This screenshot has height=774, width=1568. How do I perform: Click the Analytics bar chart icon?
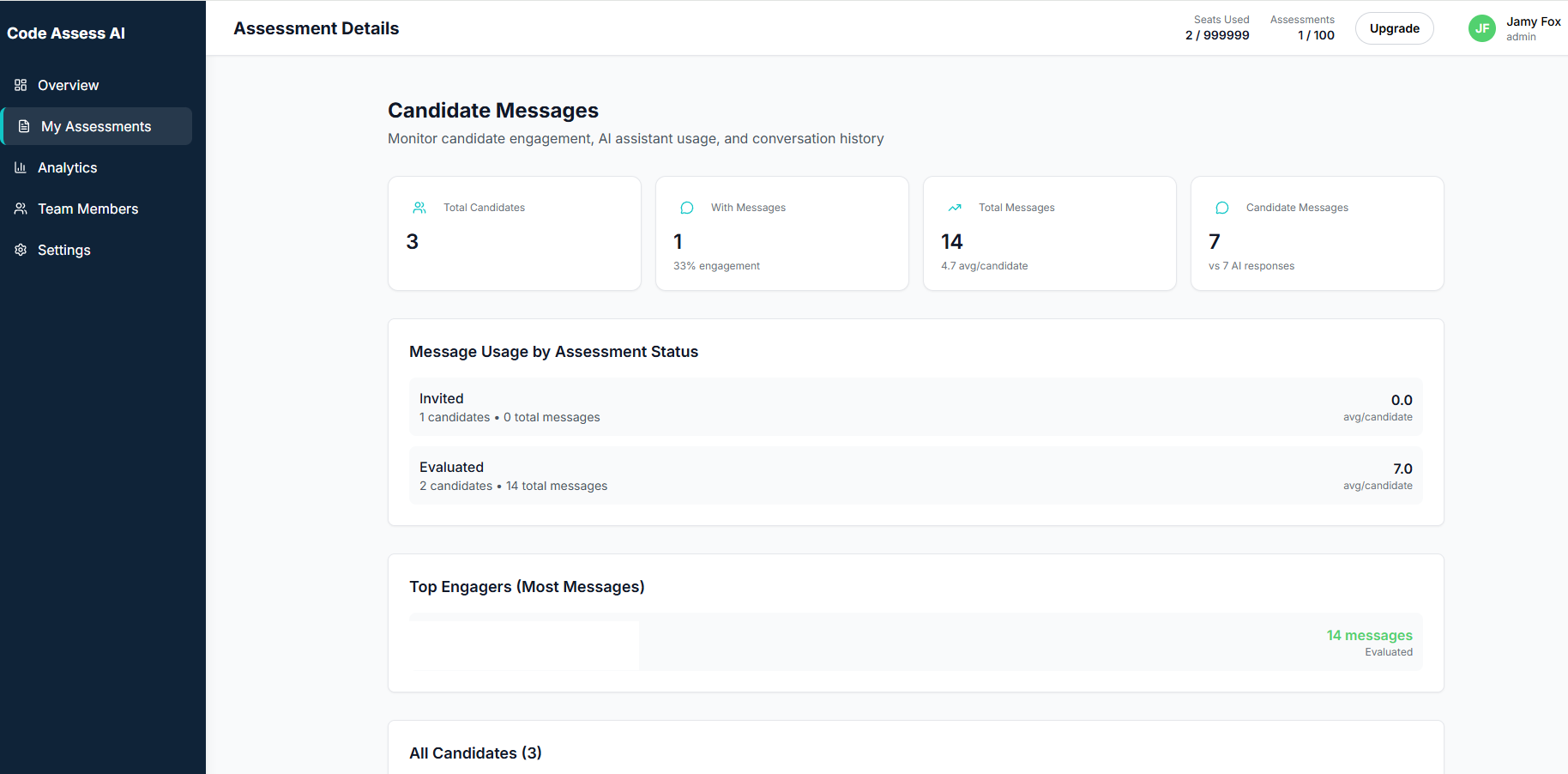pos(21,167)
